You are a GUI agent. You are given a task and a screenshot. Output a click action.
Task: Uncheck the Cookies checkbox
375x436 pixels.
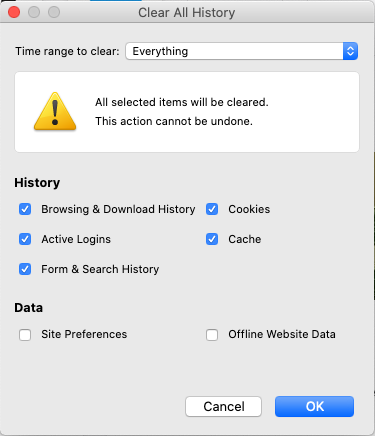[x=212, y=209]
